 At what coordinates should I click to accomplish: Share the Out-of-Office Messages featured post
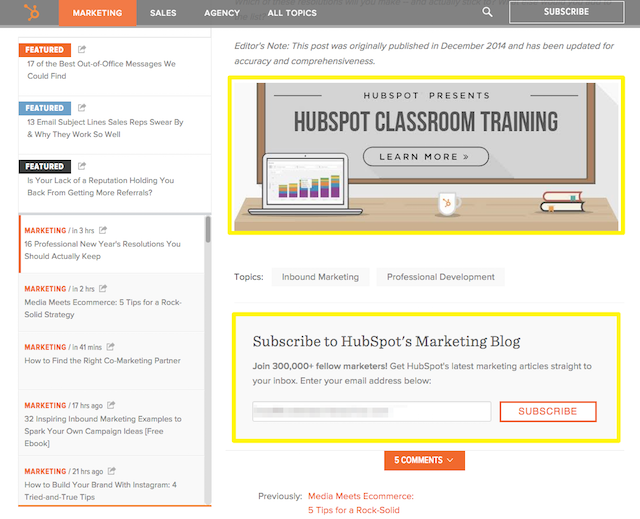click(x=82, y=49)
